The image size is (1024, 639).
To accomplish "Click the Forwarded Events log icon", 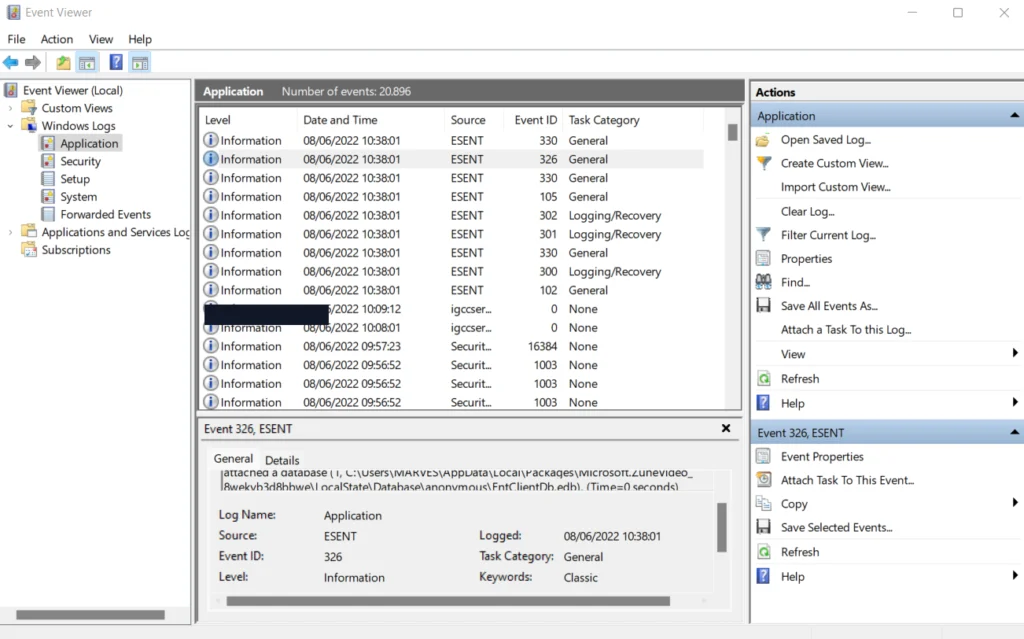I will pyautogui.click(x=48, y=214).
